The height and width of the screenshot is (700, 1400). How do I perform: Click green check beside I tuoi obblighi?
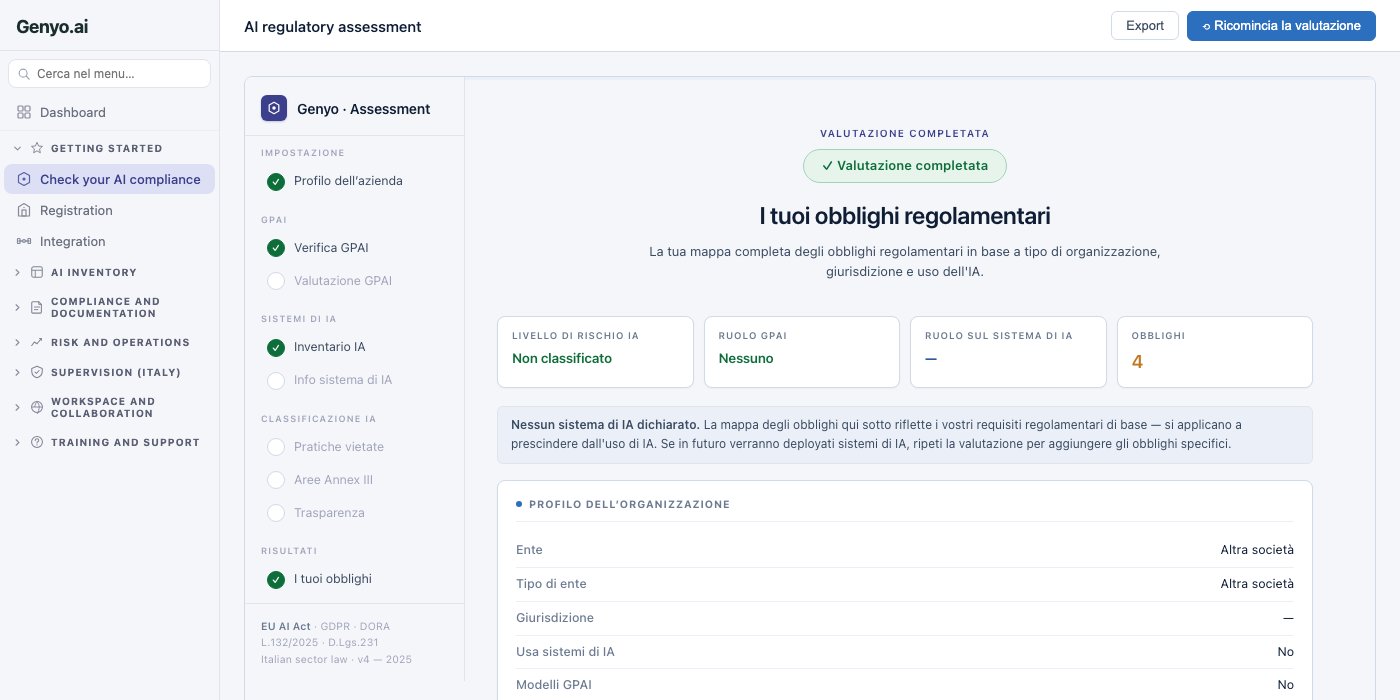point(276,579)
